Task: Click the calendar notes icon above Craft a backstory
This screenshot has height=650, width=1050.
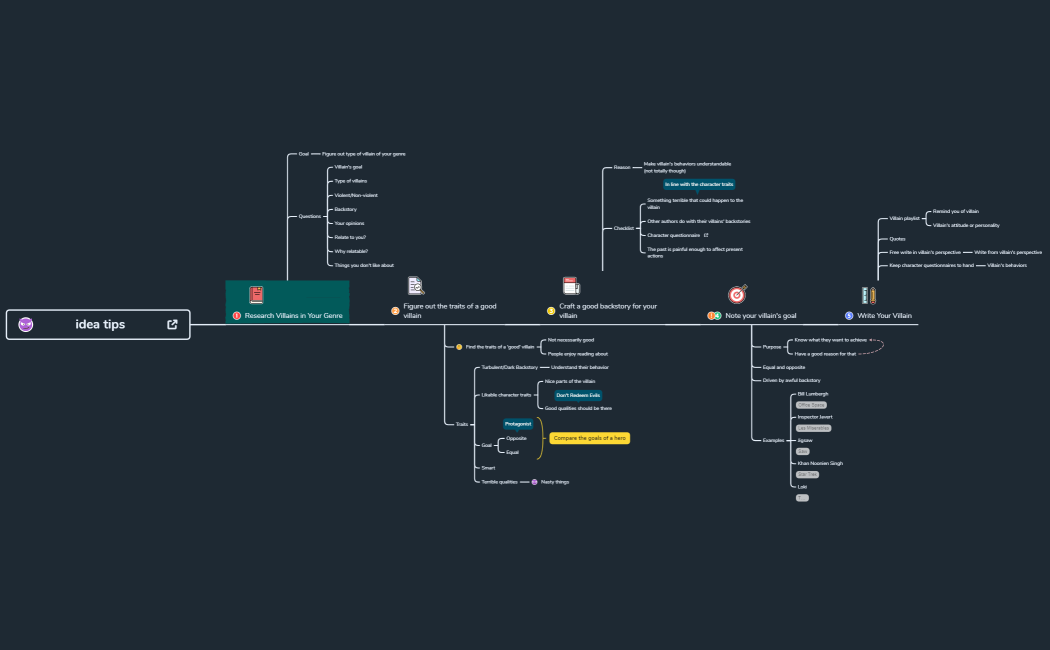Action: click(571, 286)
